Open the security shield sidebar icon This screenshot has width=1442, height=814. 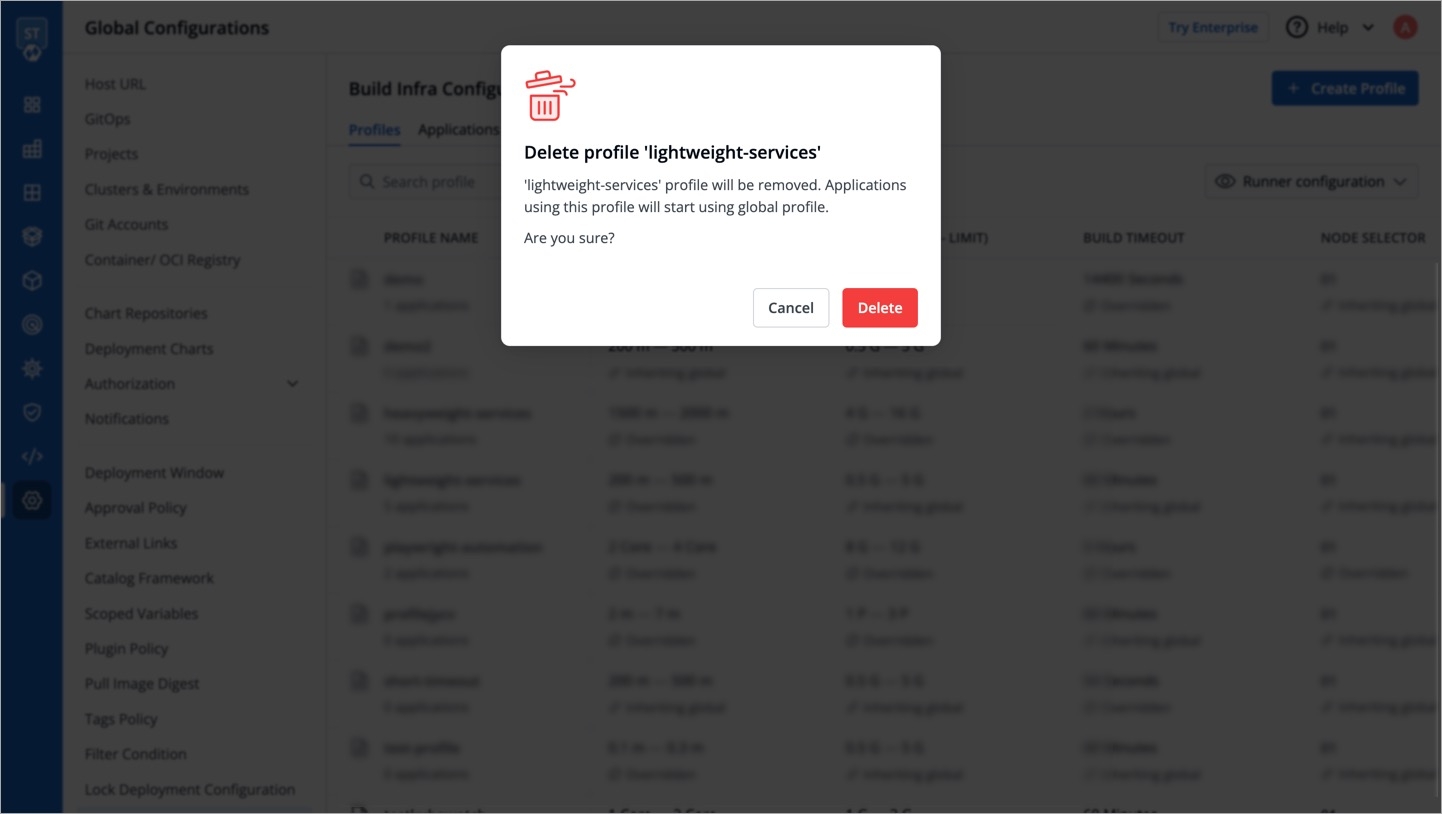(x=32, y=412)
